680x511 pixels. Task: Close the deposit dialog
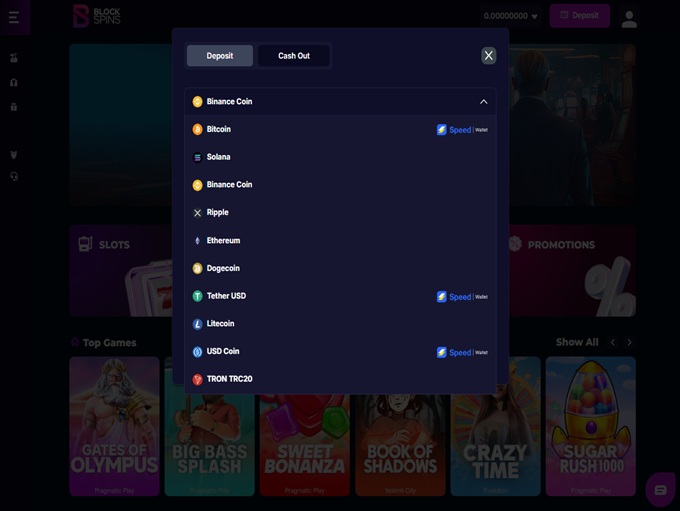[x=488, y=56]
